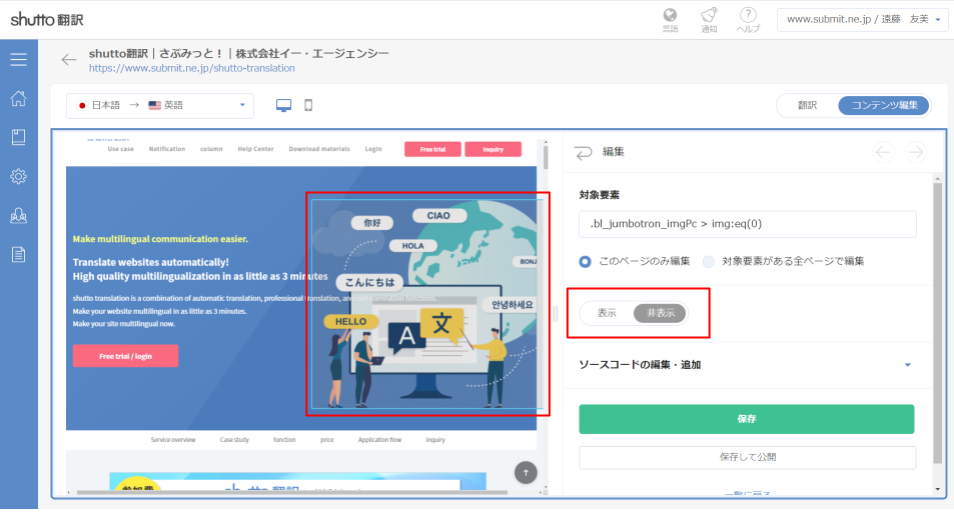Click column in preview navigation

tap(211, 149)
